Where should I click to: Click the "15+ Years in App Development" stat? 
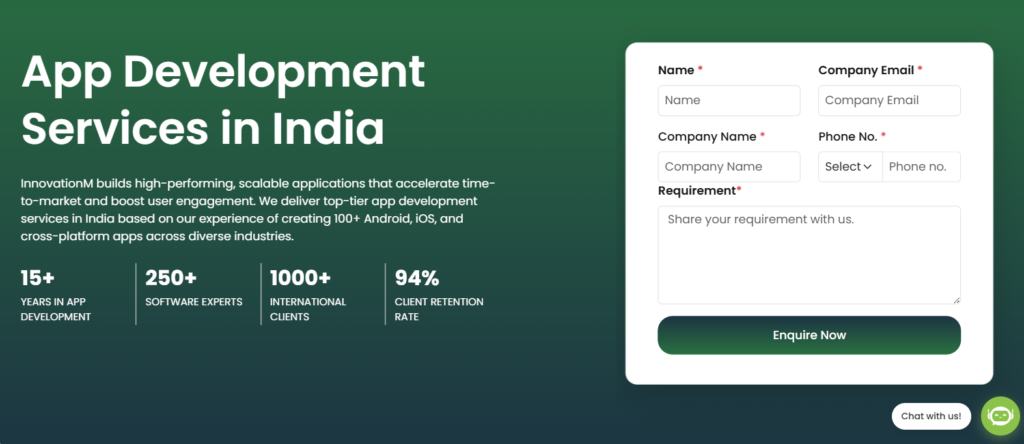pyautogui.click(x=58, y=295)
